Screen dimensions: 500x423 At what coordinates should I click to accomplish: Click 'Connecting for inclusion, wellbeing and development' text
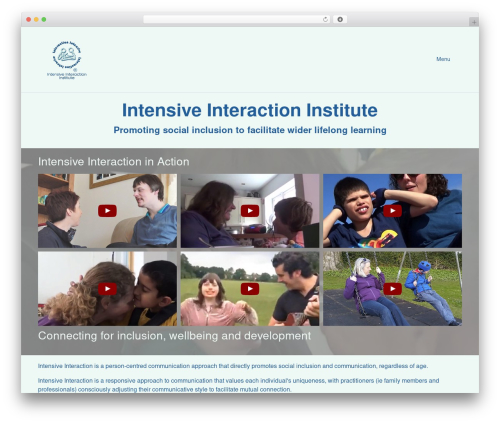pos(174,336)
